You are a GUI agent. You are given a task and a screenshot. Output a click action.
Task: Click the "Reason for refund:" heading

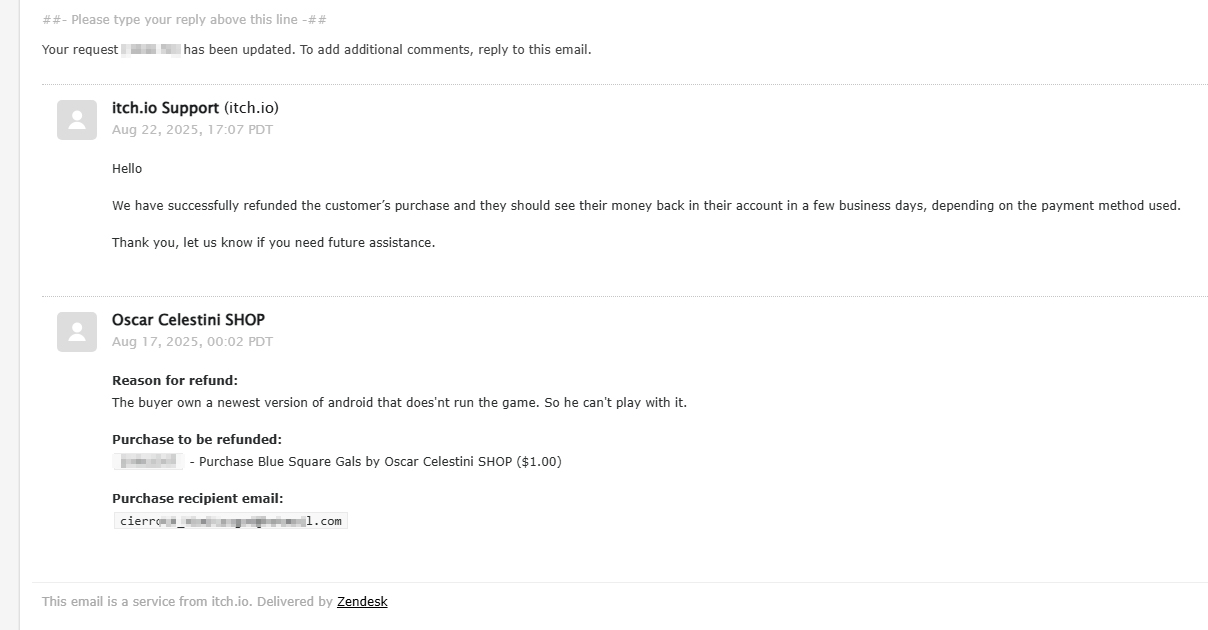tap(175, 381)
